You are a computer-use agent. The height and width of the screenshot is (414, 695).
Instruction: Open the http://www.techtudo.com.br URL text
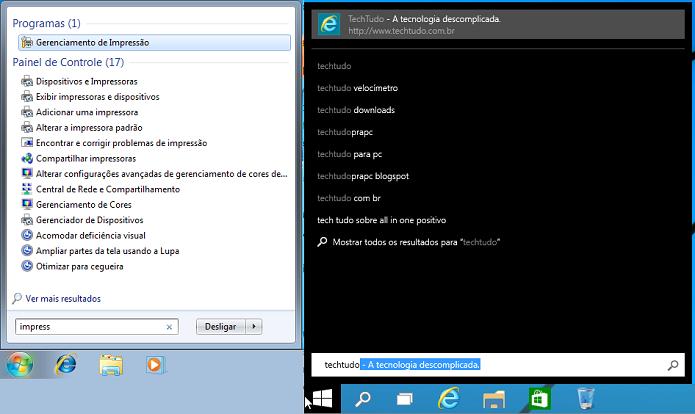[401, 31]
